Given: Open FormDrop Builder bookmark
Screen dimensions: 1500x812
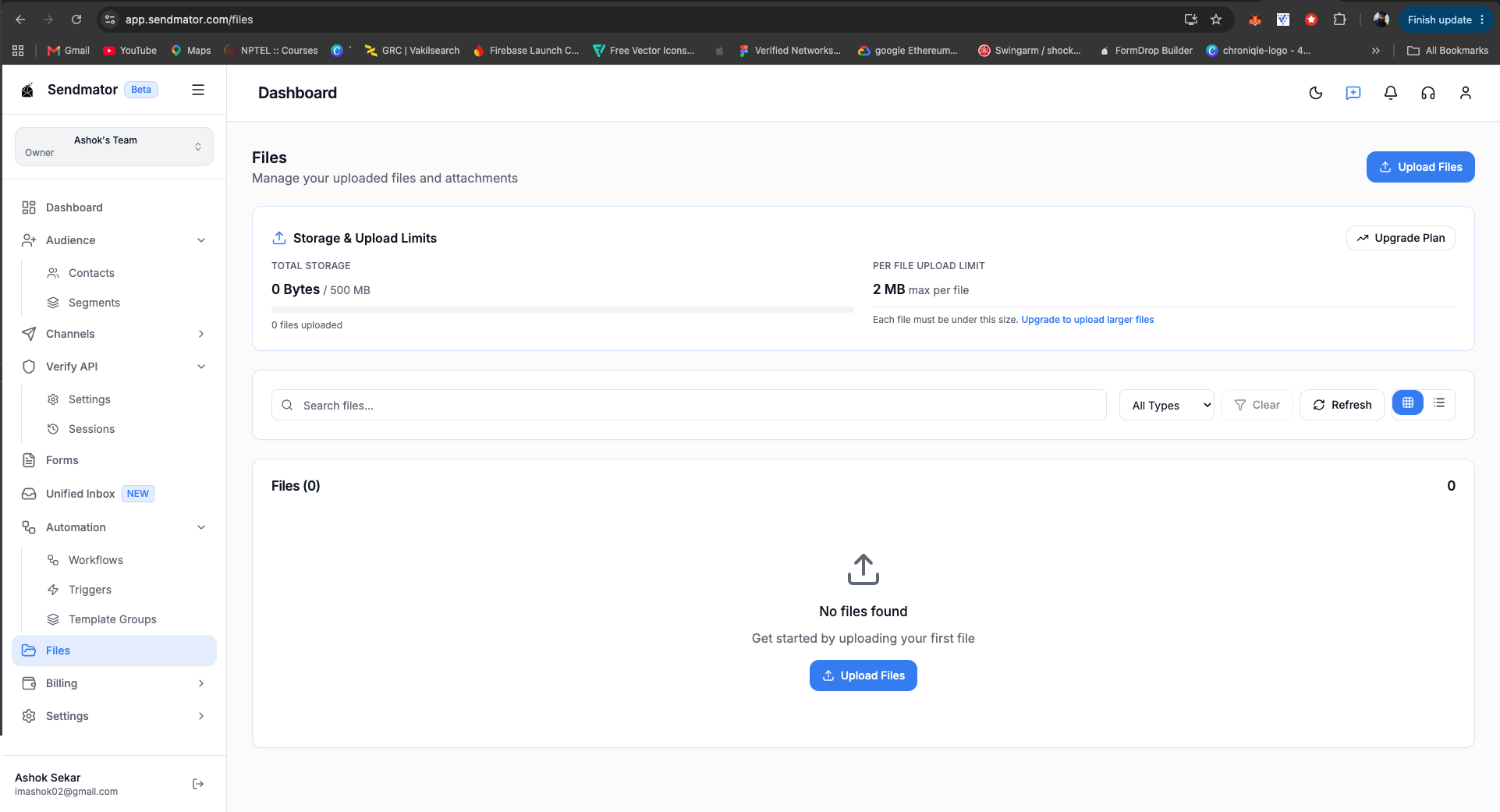Looking at the screenshot, I should coord(1146,51).
